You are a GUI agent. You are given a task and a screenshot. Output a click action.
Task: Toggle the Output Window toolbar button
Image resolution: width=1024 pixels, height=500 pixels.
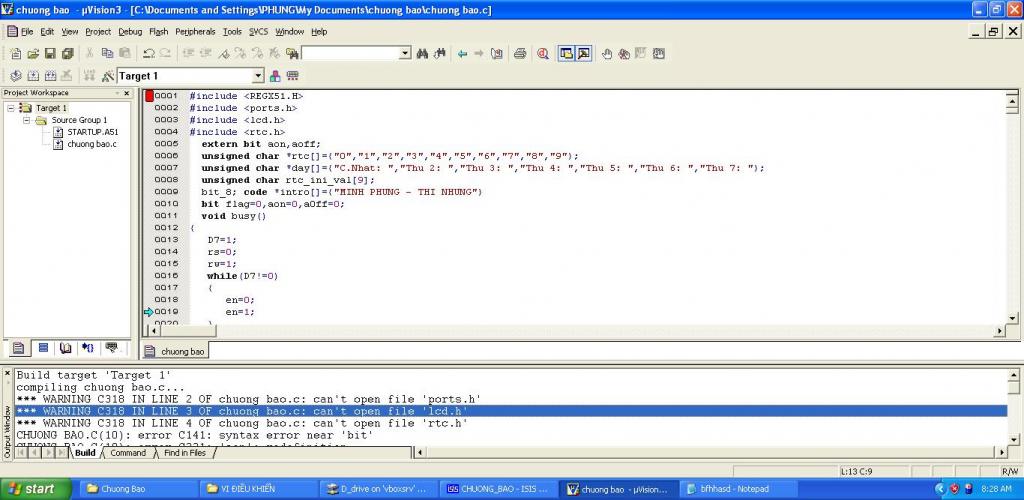583,53
